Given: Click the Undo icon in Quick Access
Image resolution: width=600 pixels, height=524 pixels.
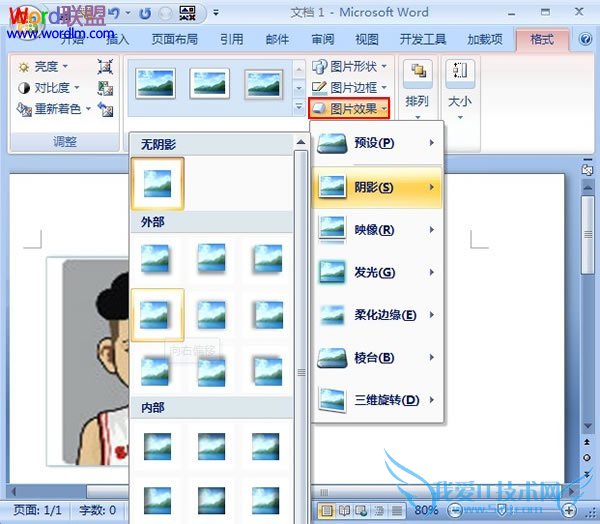Looking at the screenshot, I should [114, 13].
